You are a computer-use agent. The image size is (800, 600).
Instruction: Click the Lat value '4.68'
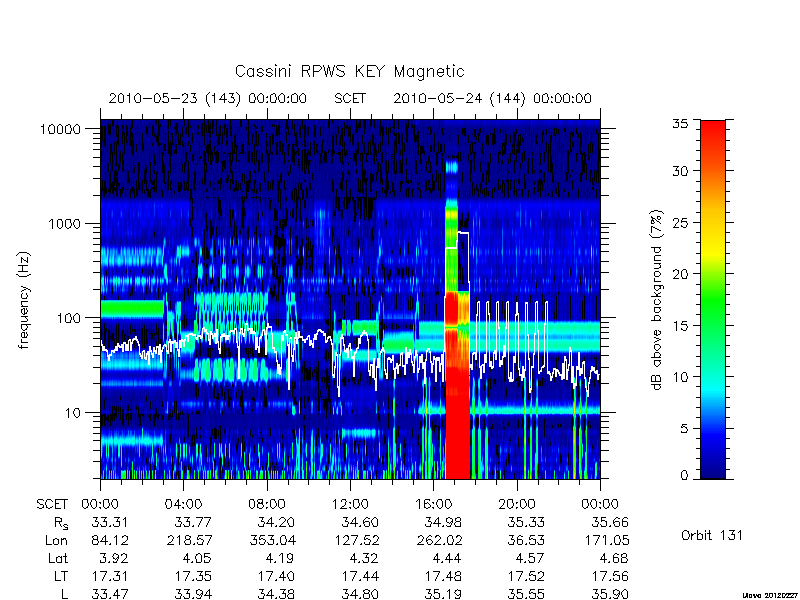click(x=614, y=559)
